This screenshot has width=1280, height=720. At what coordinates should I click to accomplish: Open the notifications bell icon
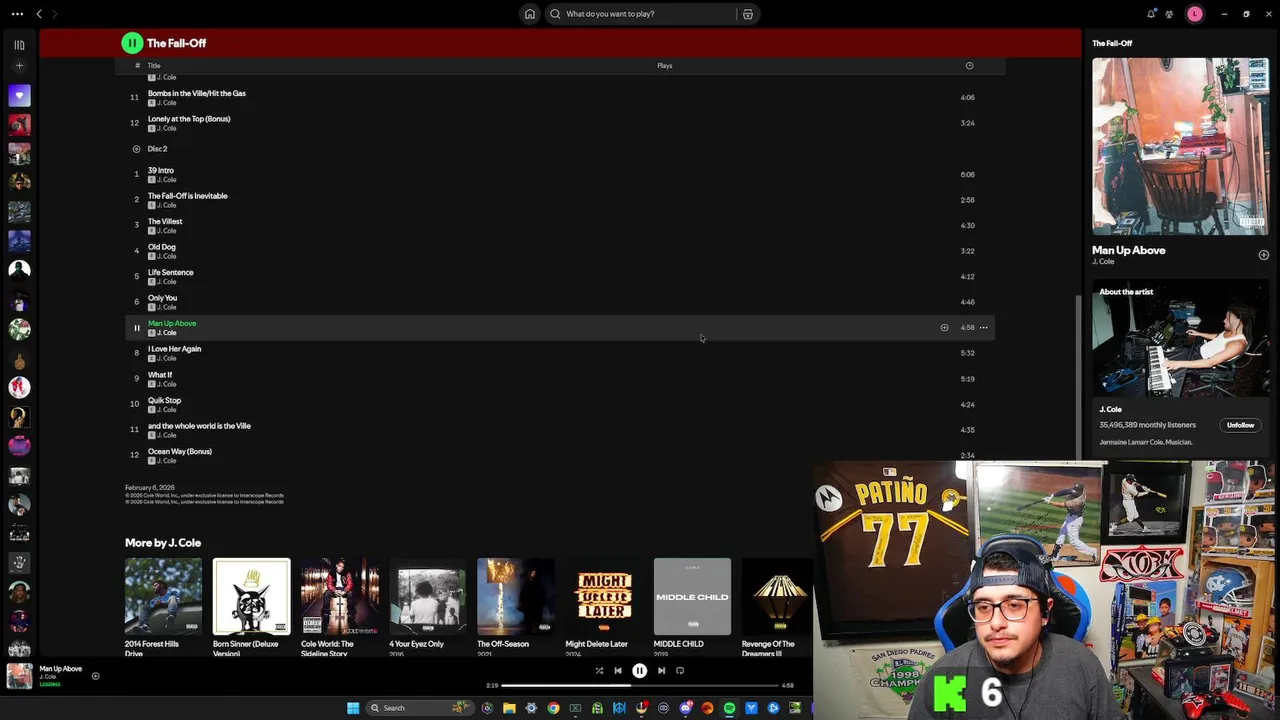(x=1151, y=14)
